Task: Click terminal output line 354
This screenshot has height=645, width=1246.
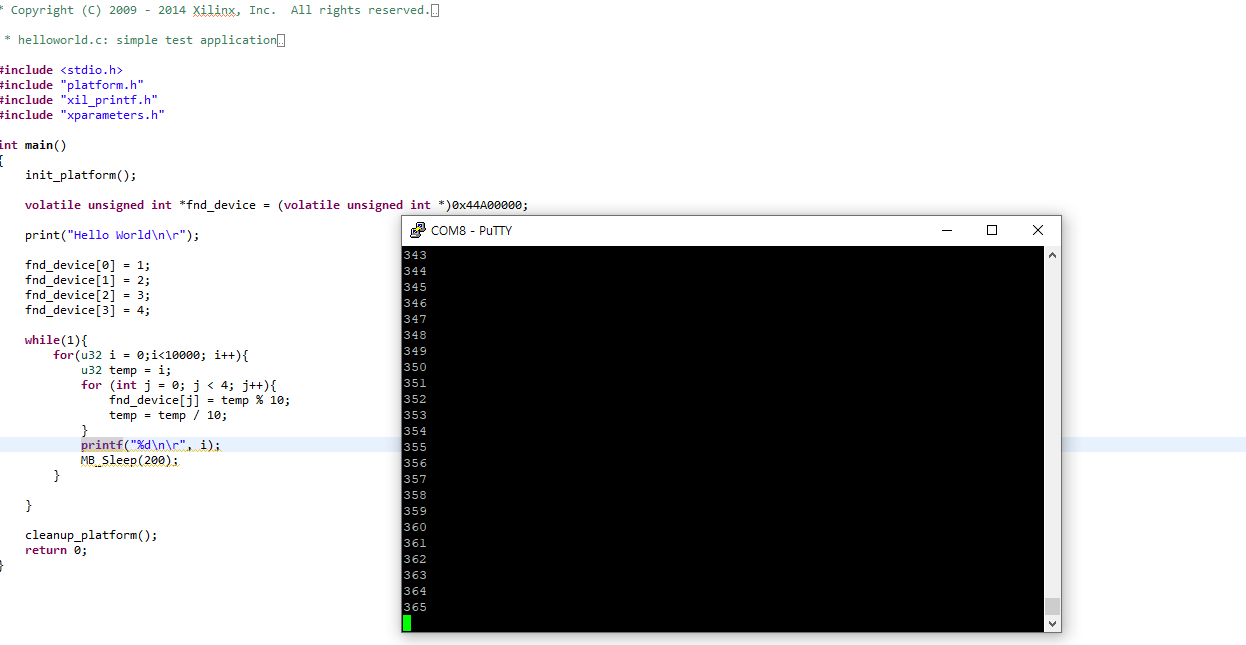Action: [x=415, y=431]
